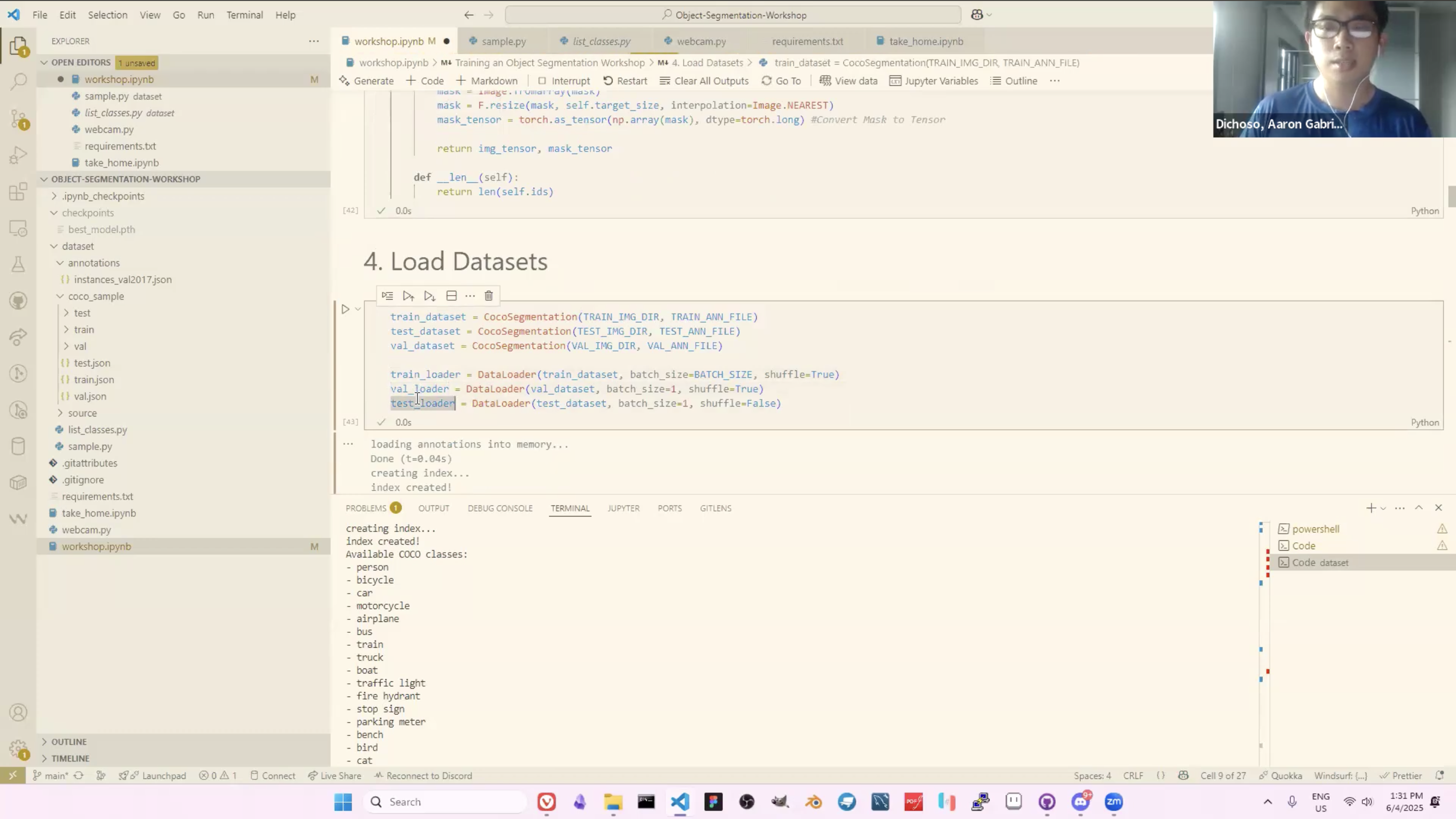This screenshot has height=819, width=1456.
Task: Open Explorer views and more actions menu
Action: tap(313, 41)
